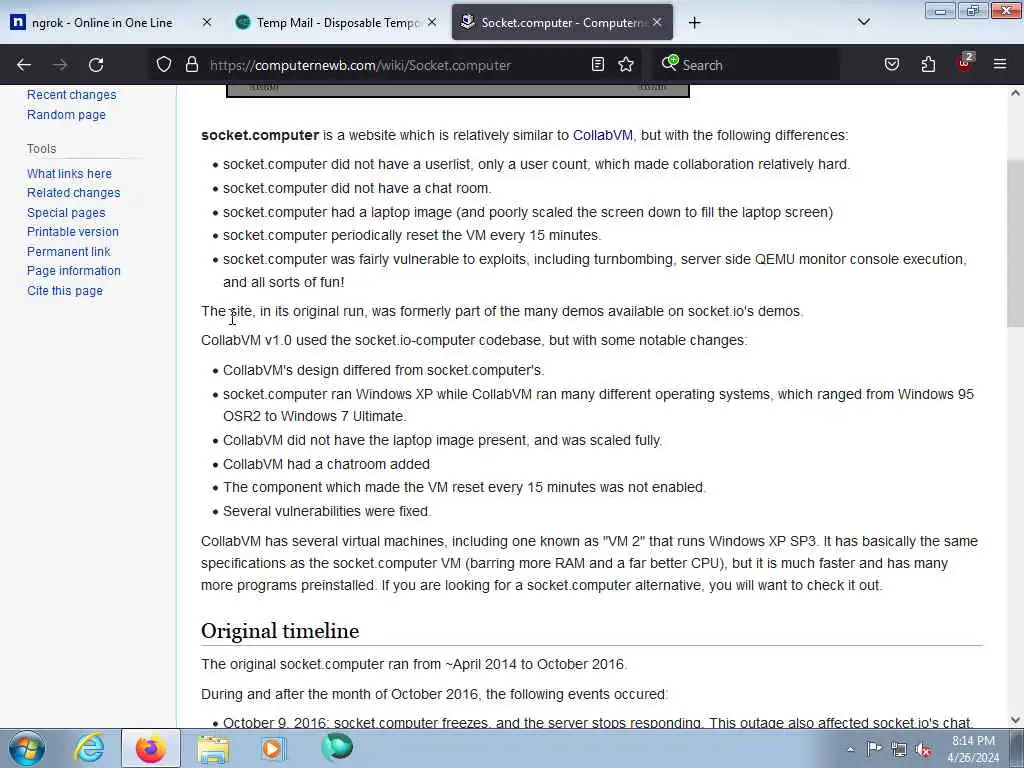Open the extensions puzzle icon

(928, 65)
